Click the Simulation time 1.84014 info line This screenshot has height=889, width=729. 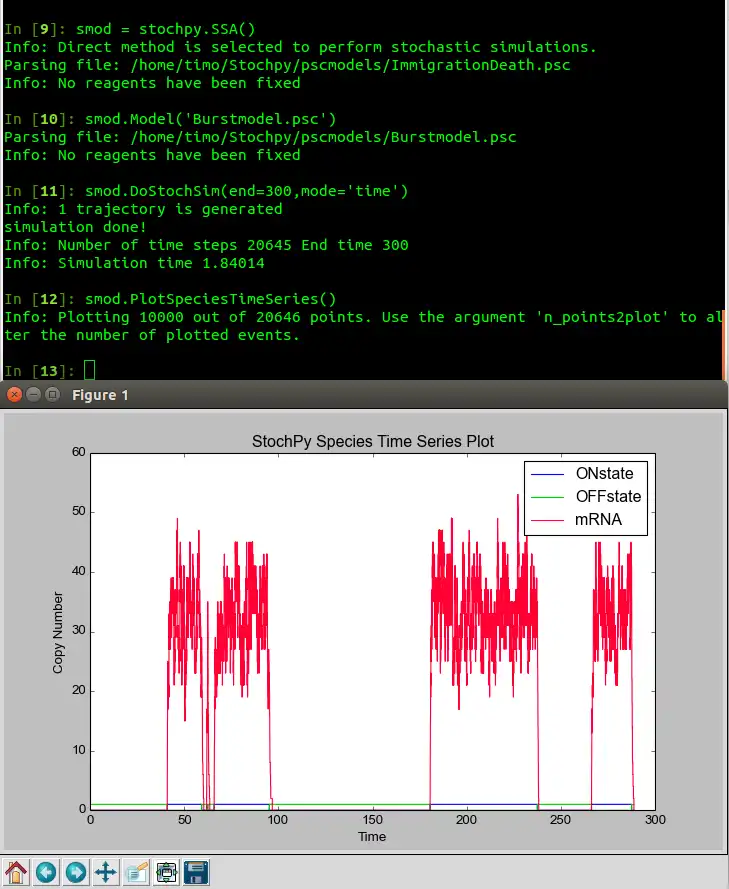134,263
